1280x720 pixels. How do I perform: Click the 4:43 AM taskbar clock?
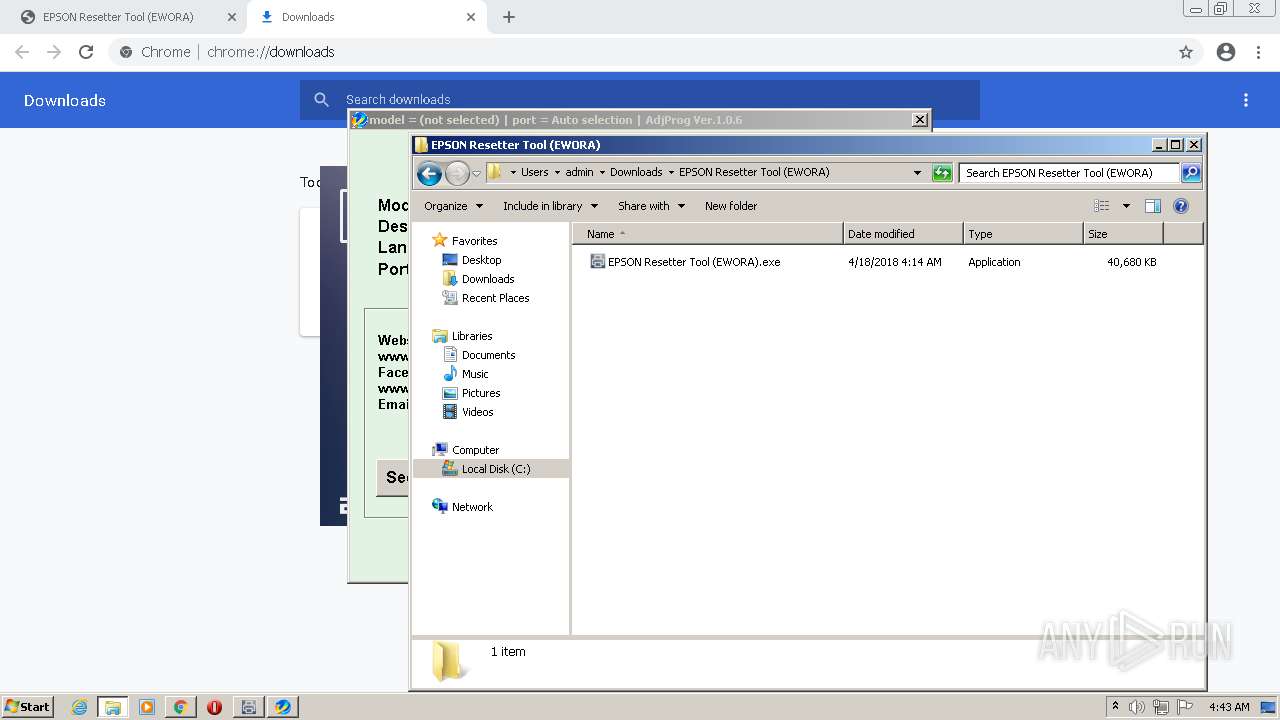point(1229,707)
